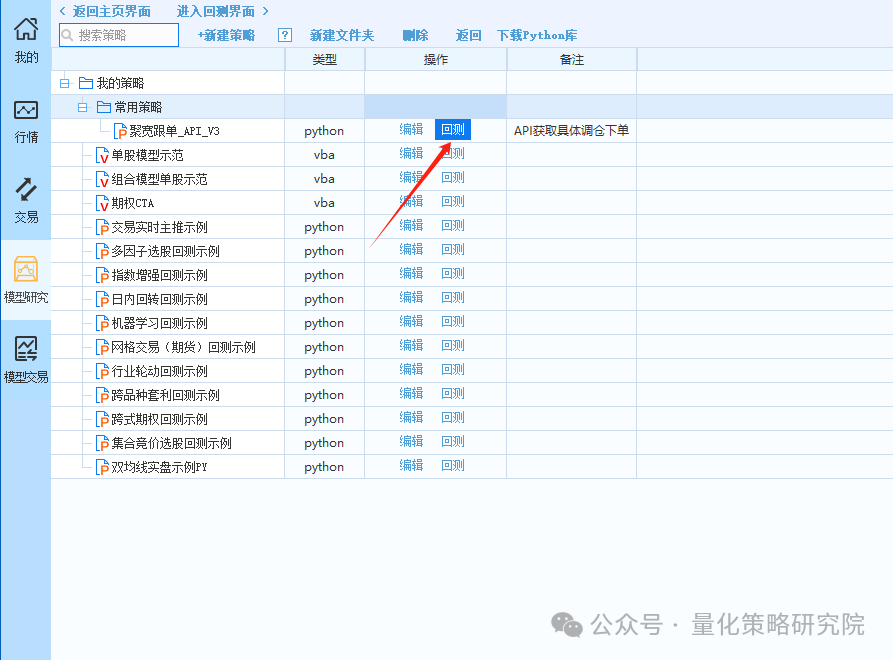Screen dimensions: 893x660
Task: Select the 常用策略 folder label
Action: [x=138, y=107]
